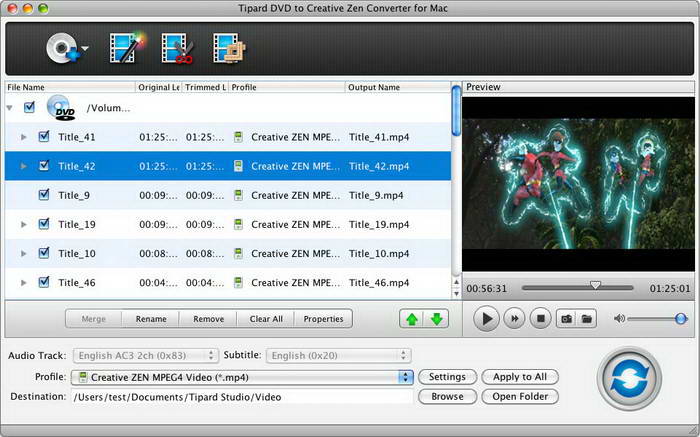
Task: Click the File Name column header
Action: [x=70, y=87]
